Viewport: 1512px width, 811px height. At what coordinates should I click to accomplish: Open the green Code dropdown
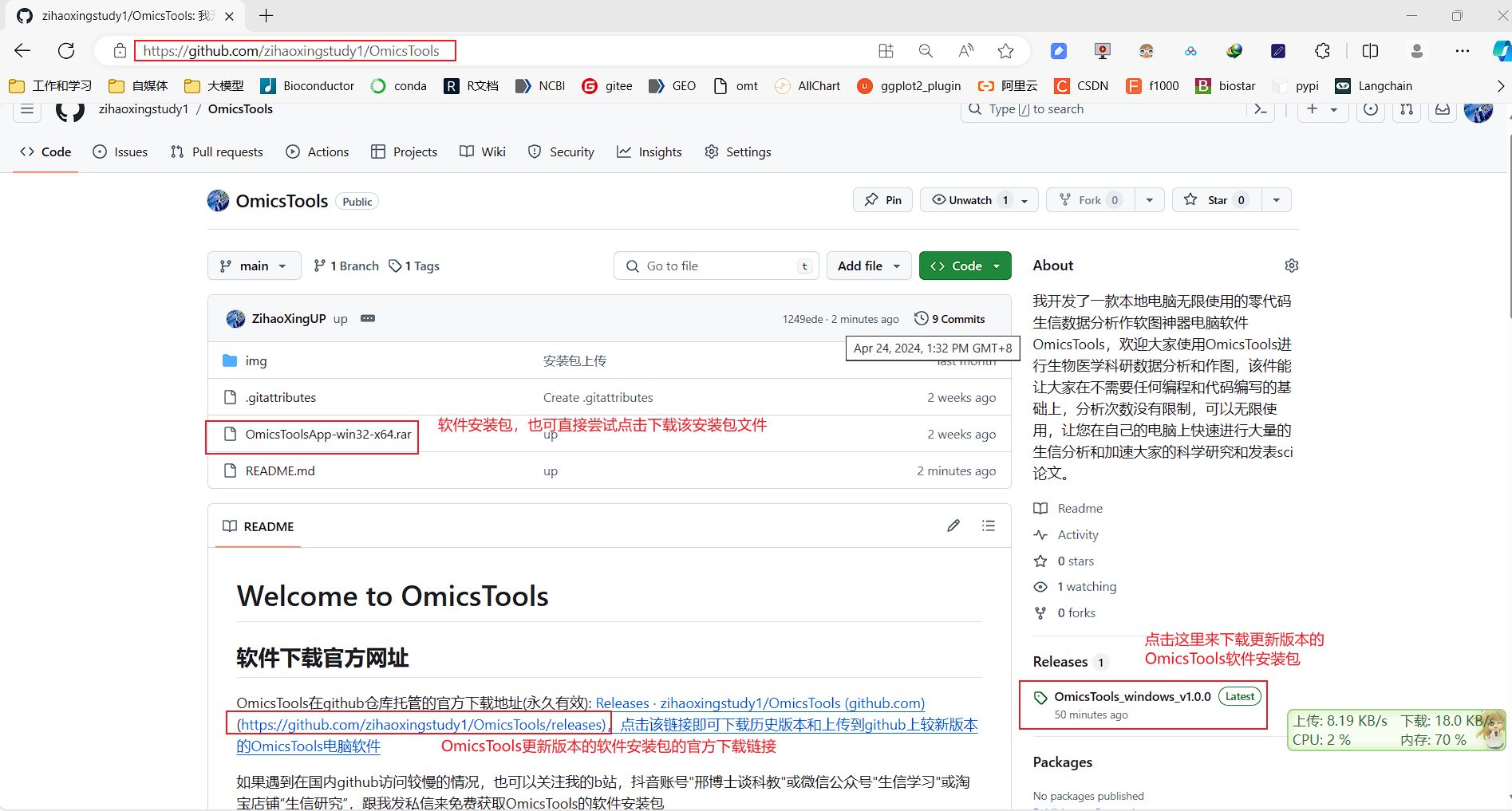click(x=965, y=266)
